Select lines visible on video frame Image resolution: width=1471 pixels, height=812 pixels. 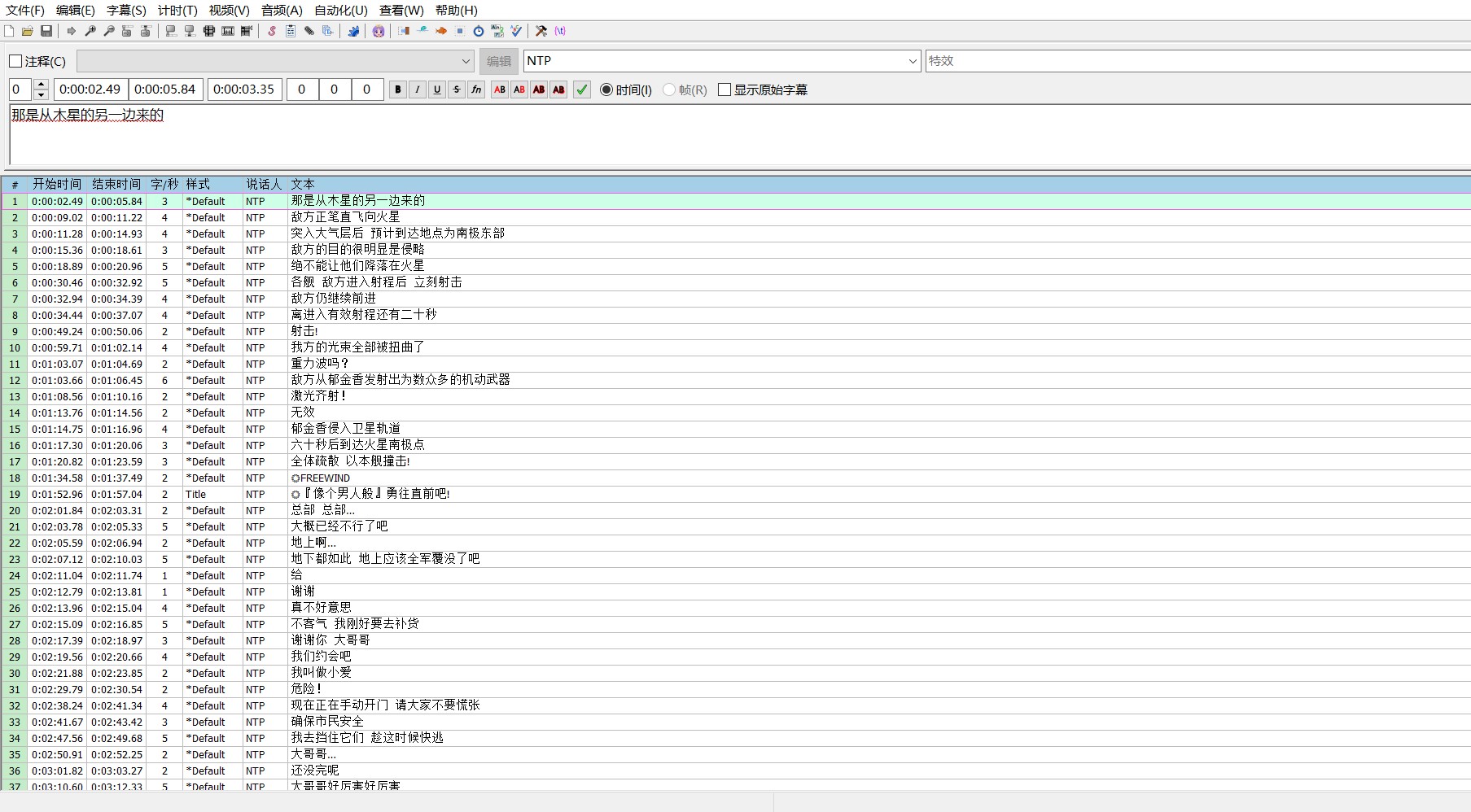point(208,31)
